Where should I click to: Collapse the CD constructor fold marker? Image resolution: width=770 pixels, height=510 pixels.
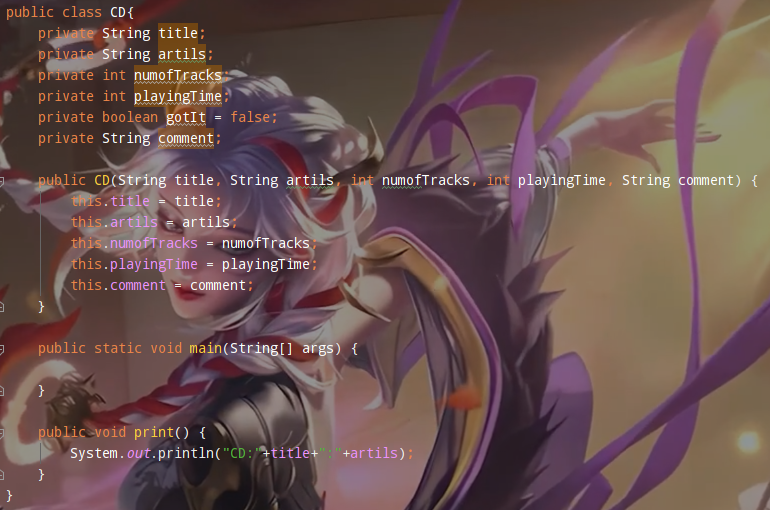[x=1, y=182]
